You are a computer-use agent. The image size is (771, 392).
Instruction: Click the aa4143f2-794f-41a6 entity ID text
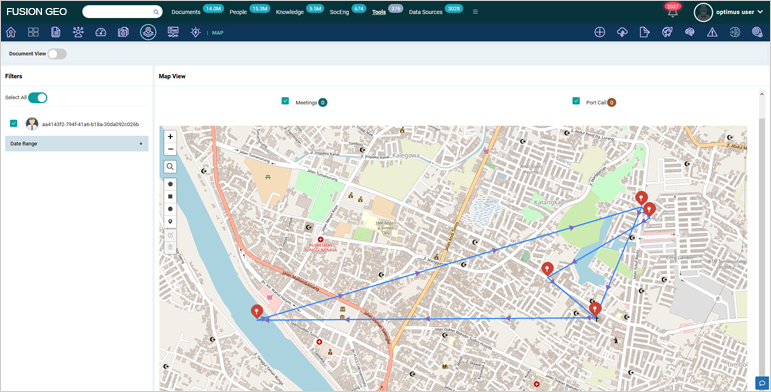coord(90,124)
